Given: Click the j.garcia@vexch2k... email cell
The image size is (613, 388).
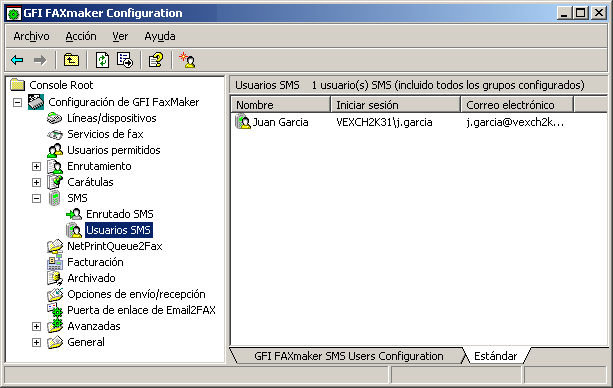Looking at the screenshot, I should pos(515,122).
